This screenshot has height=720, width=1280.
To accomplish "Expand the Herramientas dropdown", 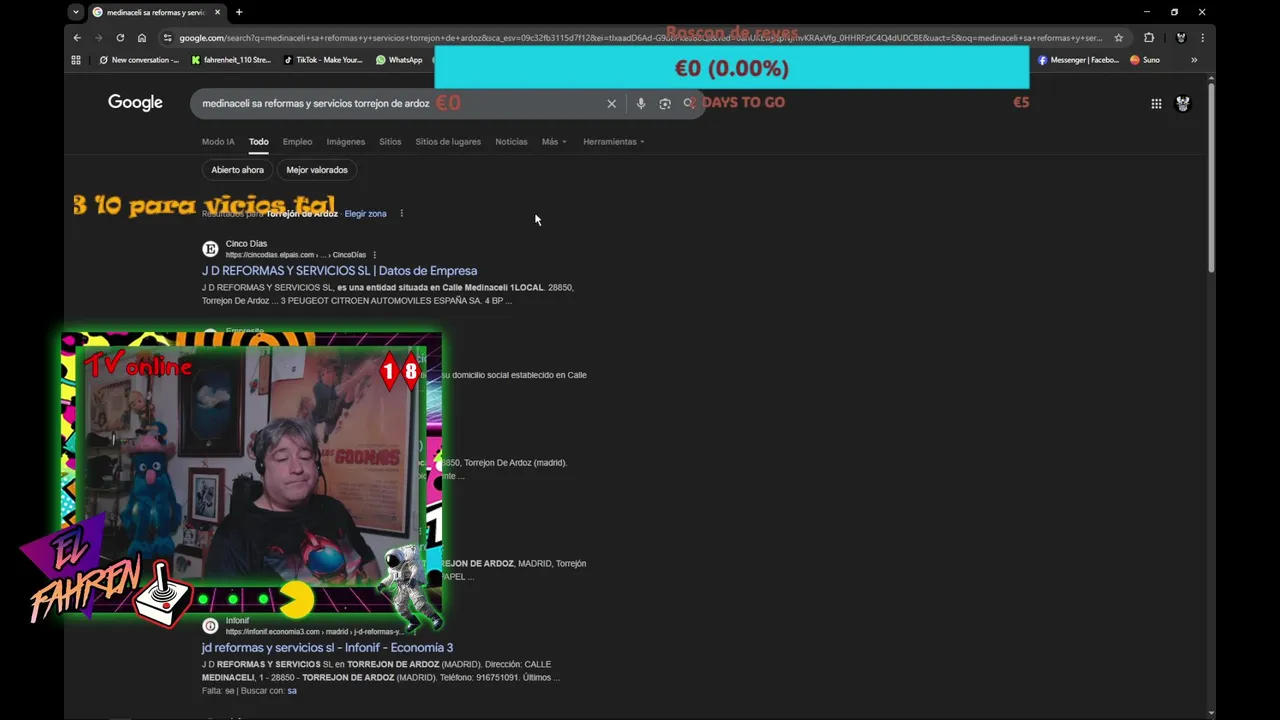I will click(614, 142).
